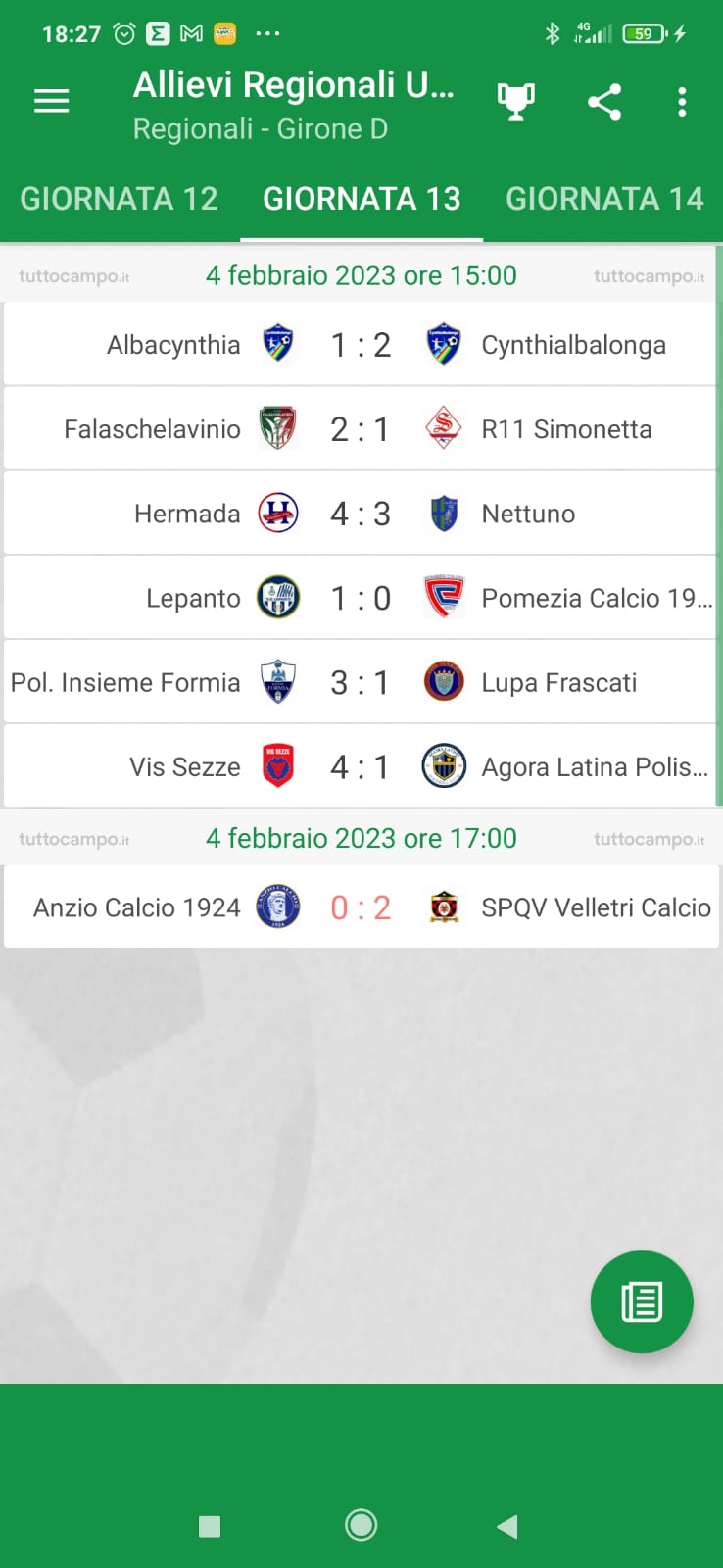Tap the green floating news button
Image resolution: width=723 pixels, height=1568 pixels.
point(642,1301)
